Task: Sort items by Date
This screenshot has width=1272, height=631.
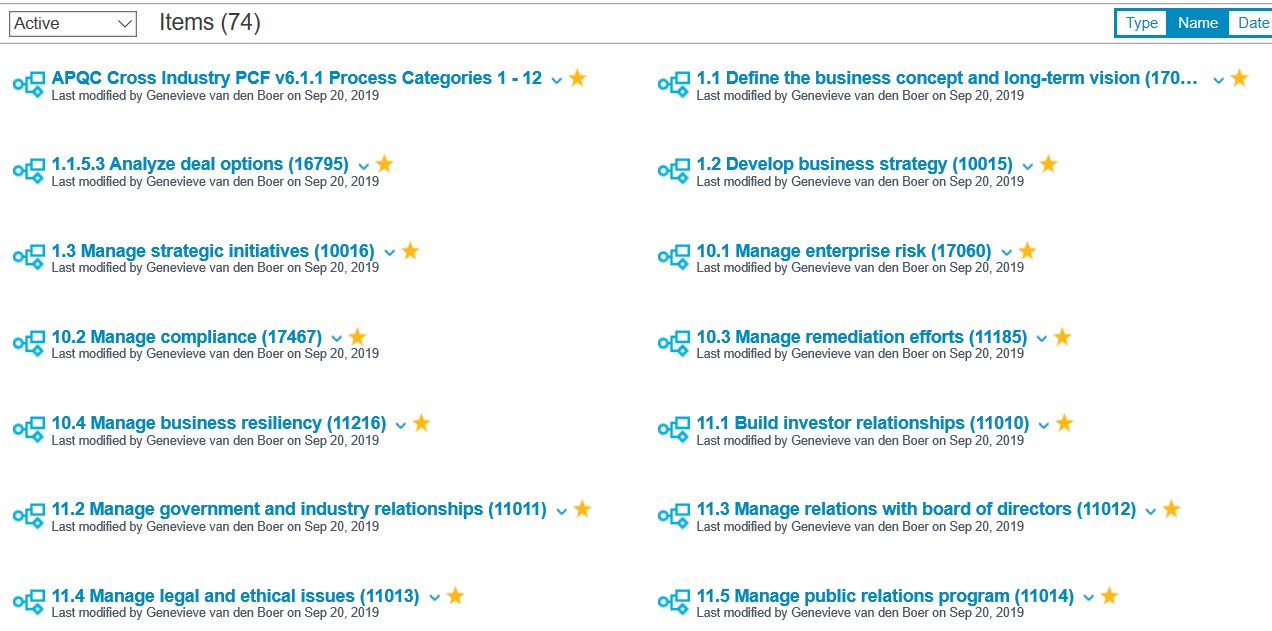Action: [1253, 23]
